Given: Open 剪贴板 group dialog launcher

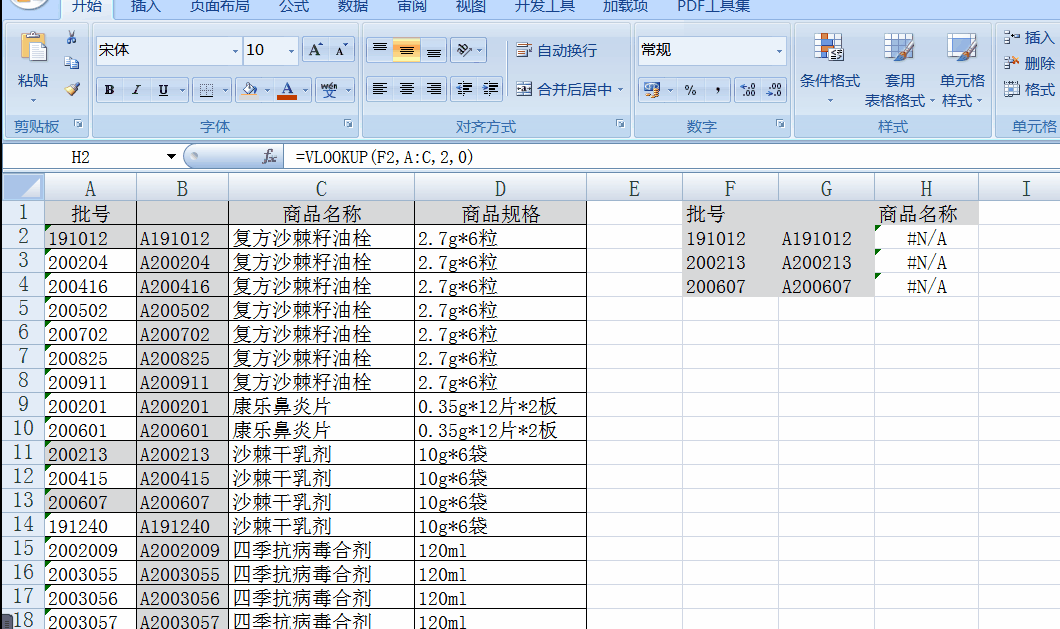Looking at the screenshot, I should (78, 124).
